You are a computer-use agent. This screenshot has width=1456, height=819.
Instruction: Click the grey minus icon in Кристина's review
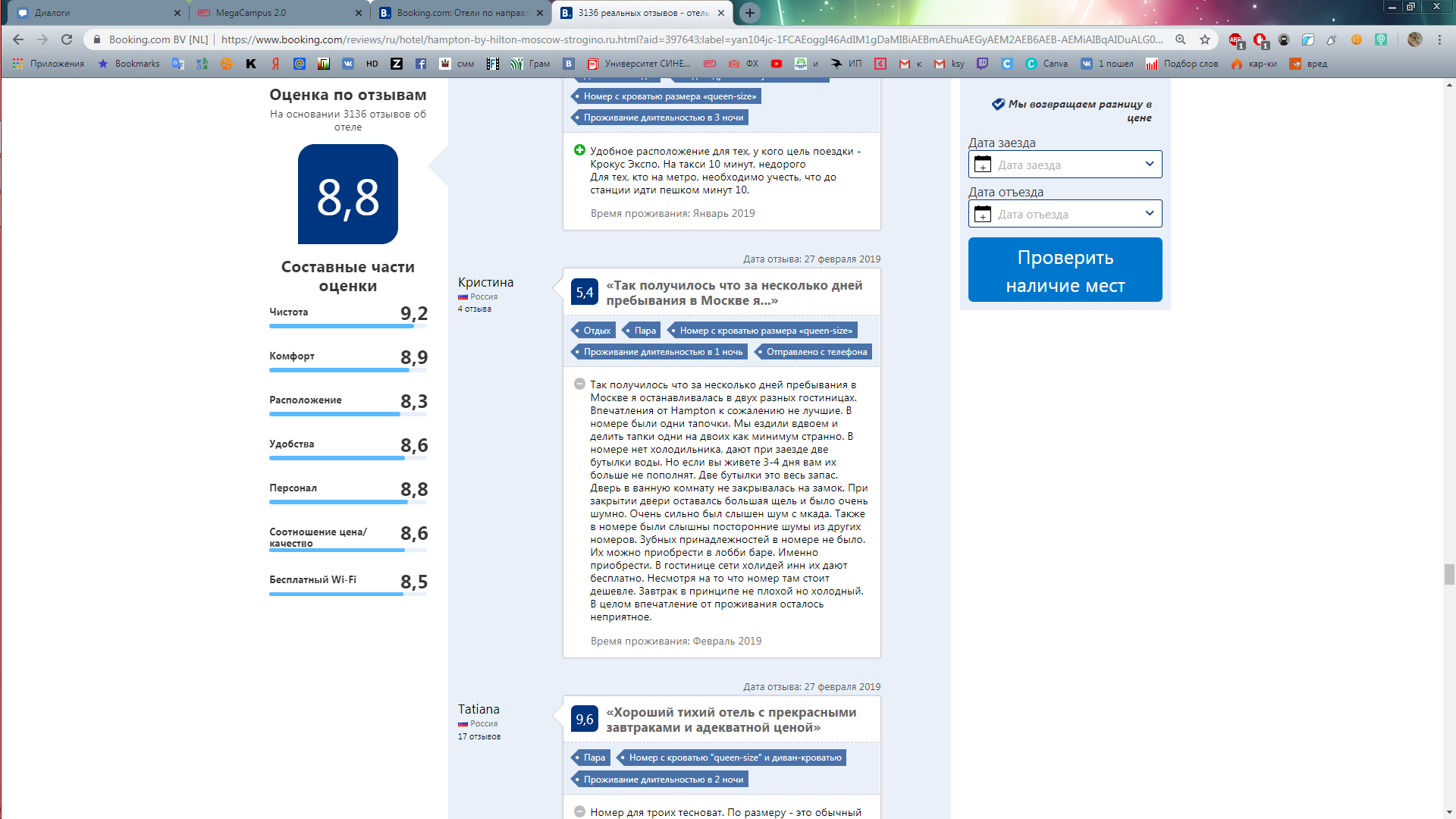pyautogui.click(x=580, y=384)
